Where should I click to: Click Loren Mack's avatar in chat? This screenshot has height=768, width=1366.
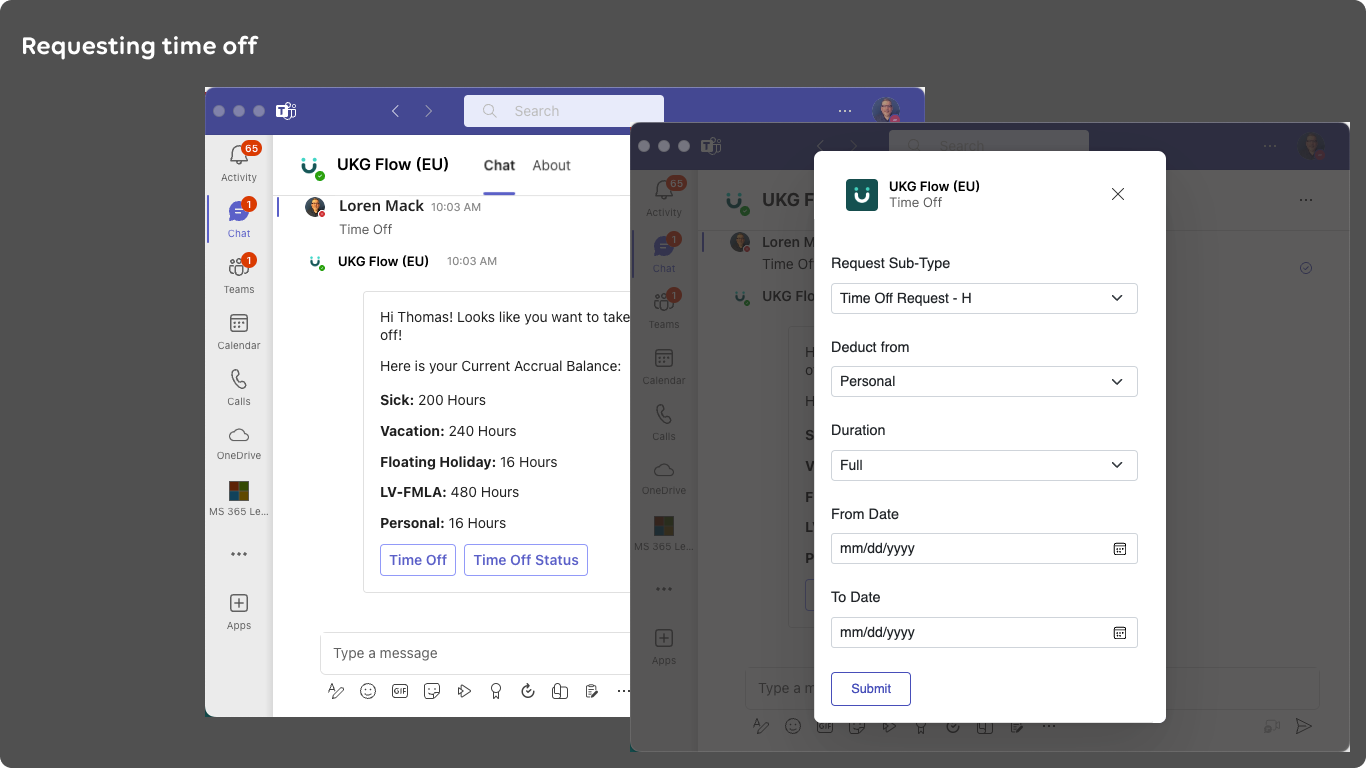315,207
